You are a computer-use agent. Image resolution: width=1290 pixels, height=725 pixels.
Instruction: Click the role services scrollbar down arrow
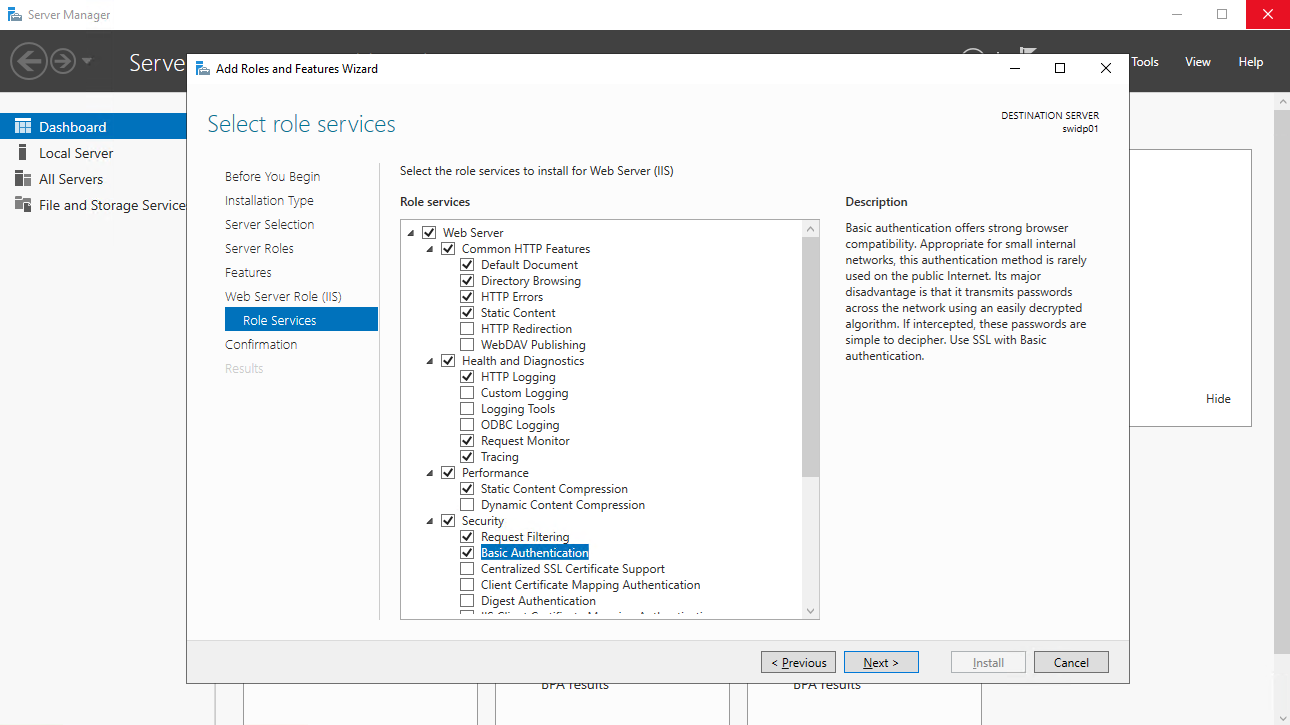click(810, 611)
